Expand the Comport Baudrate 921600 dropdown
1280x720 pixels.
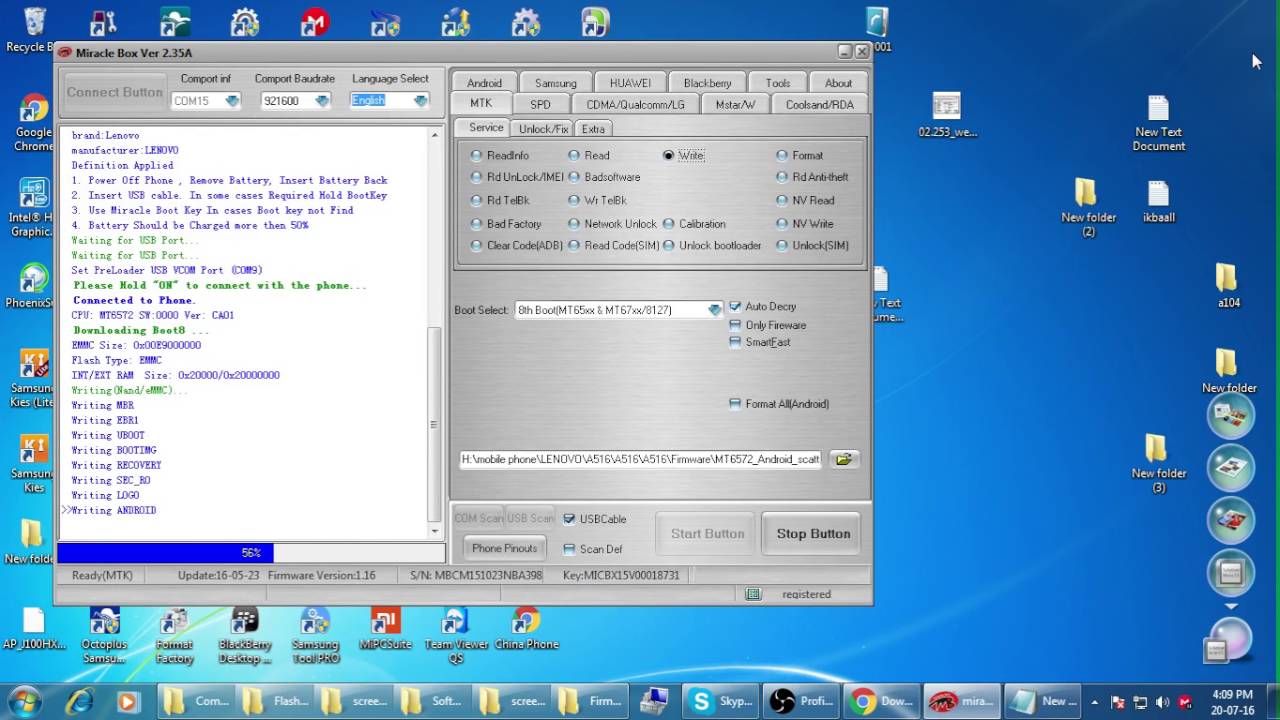point(322,101)
